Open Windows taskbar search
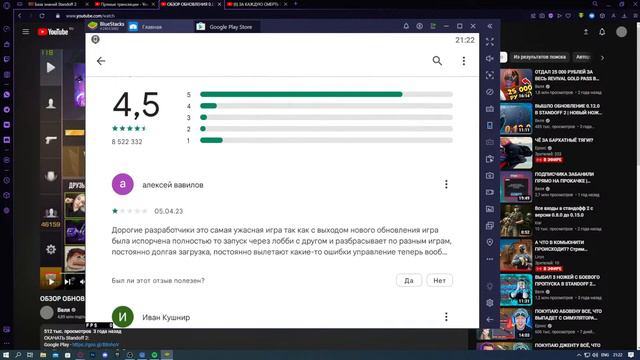Screen dimensions: 640x360 [x=18, y=355]
